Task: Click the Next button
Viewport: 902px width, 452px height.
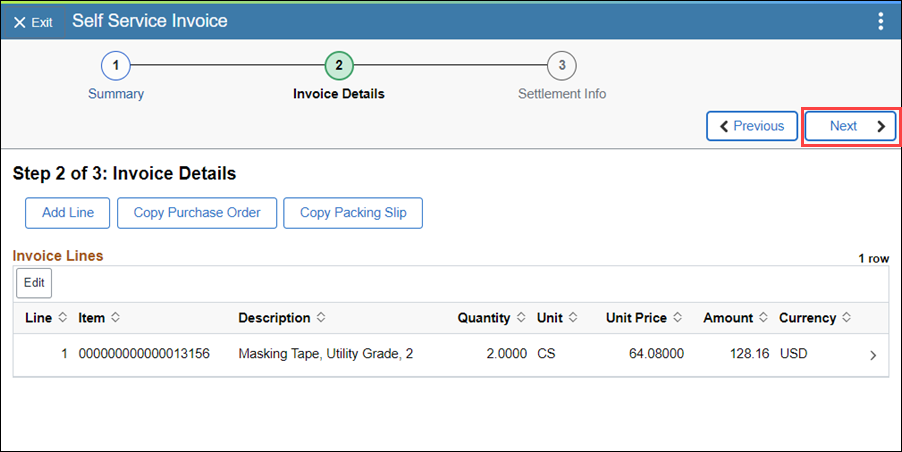Action: tap(850, 126)
